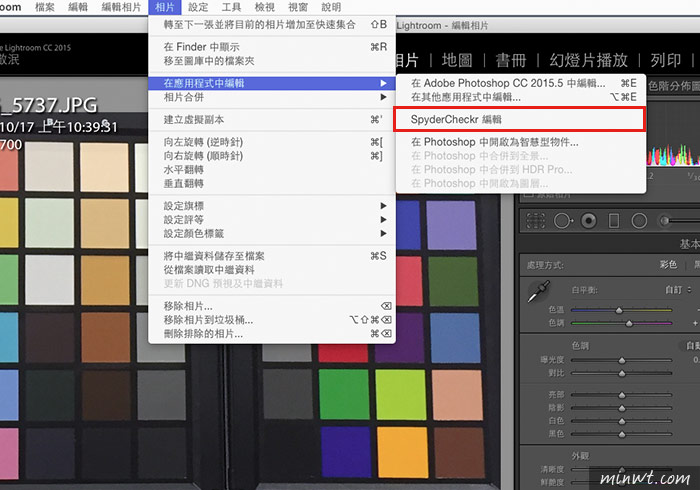This screenshot has height=490, width=700.
Task: Choose 移至圖庫中的檔案夾
Action: 272,60
